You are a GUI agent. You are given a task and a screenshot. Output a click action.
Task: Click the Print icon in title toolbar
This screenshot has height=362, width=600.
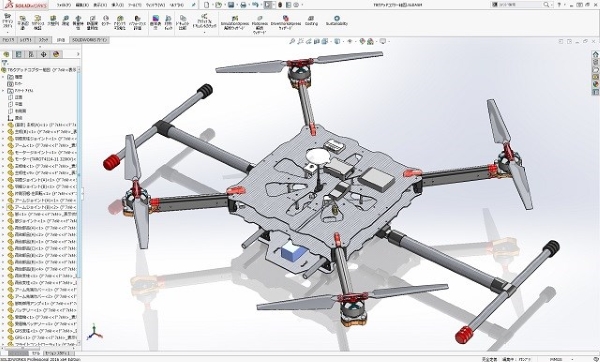(x=243, y=5)
